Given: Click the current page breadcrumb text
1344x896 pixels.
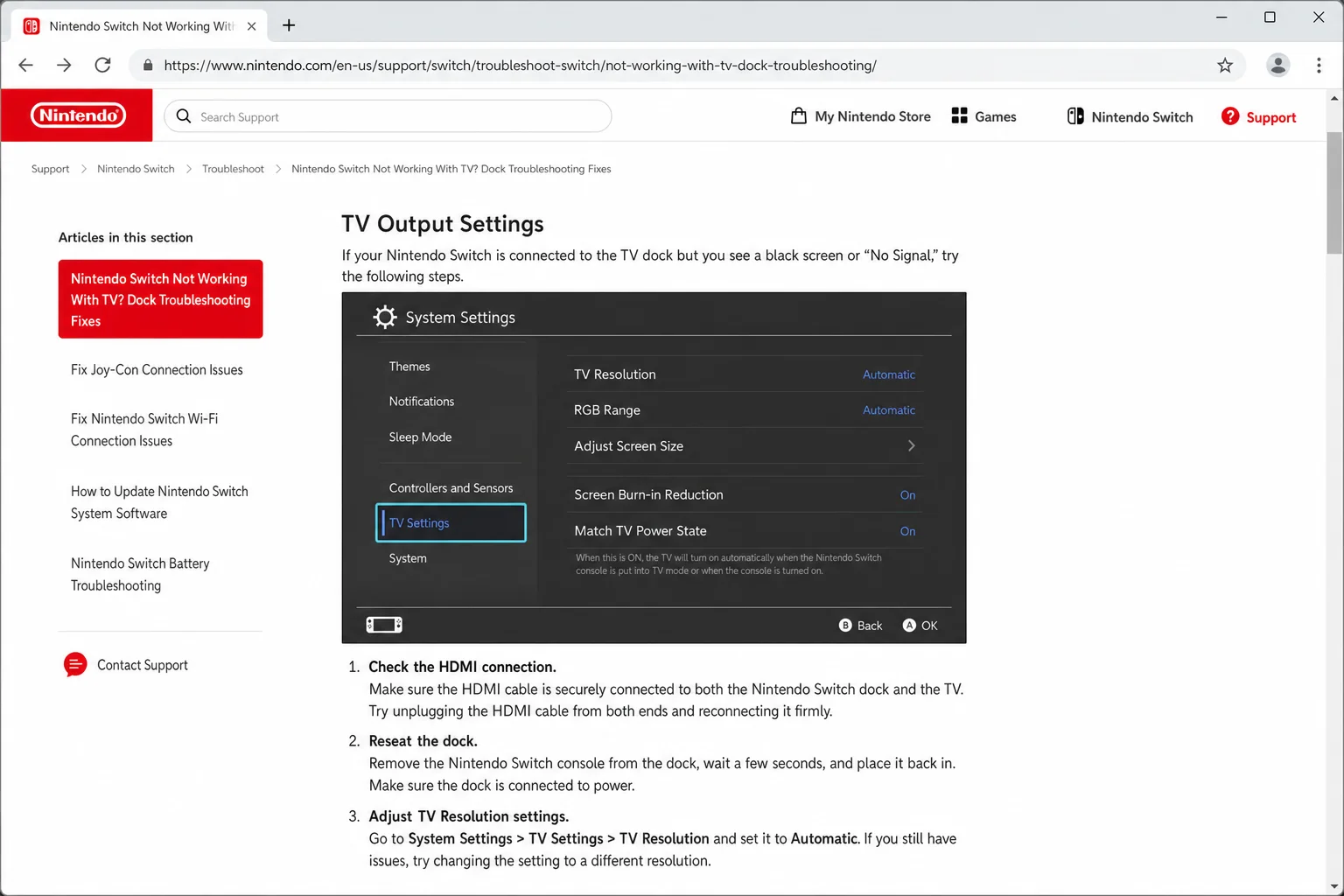Looking at the screenshot, I should (x=451, y=169).
